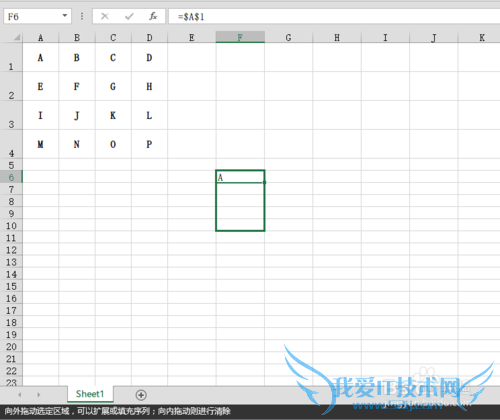Select column C header
The image size is (500, 420).
point(113,37)
